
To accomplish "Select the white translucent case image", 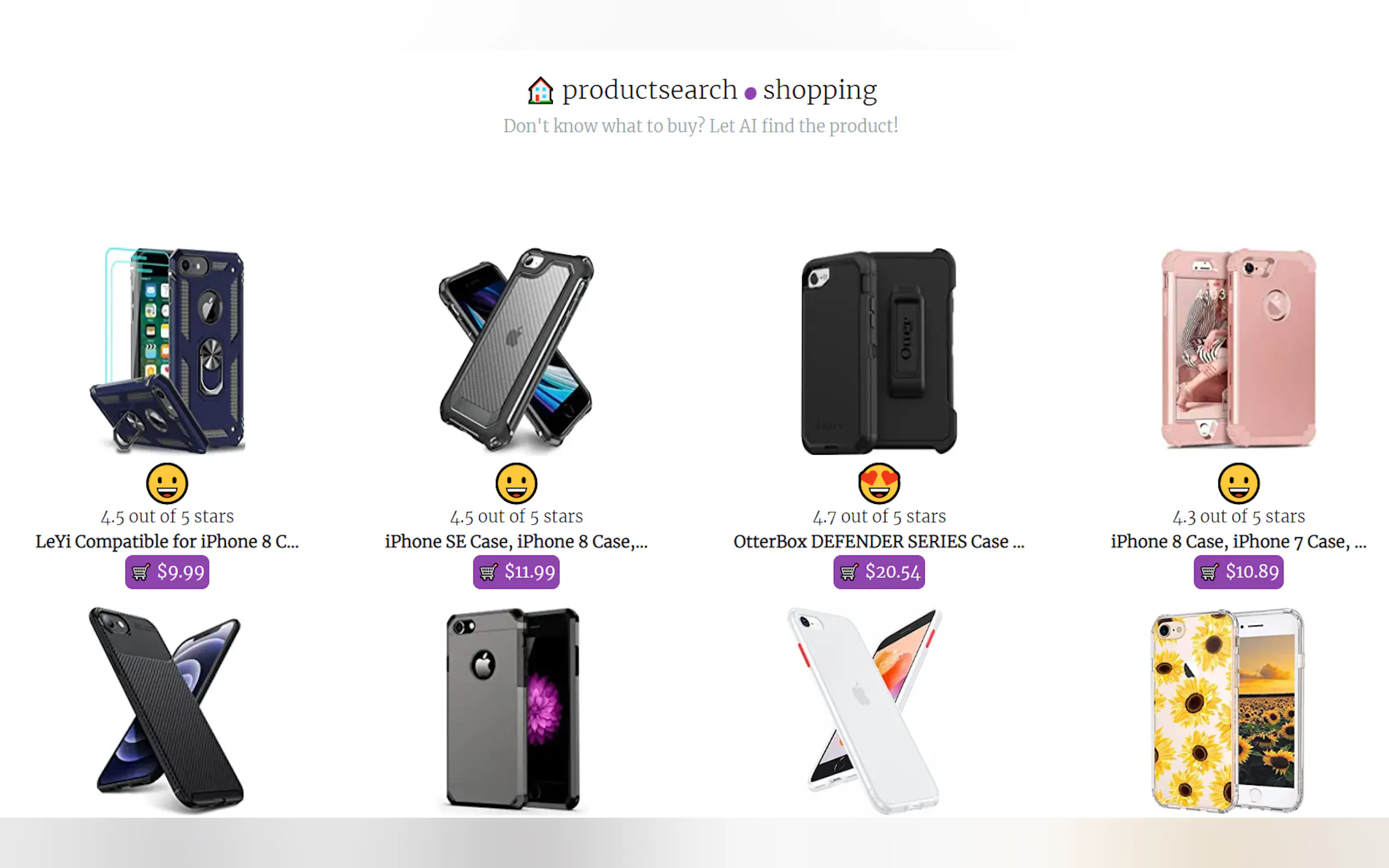I will (865, 710).
